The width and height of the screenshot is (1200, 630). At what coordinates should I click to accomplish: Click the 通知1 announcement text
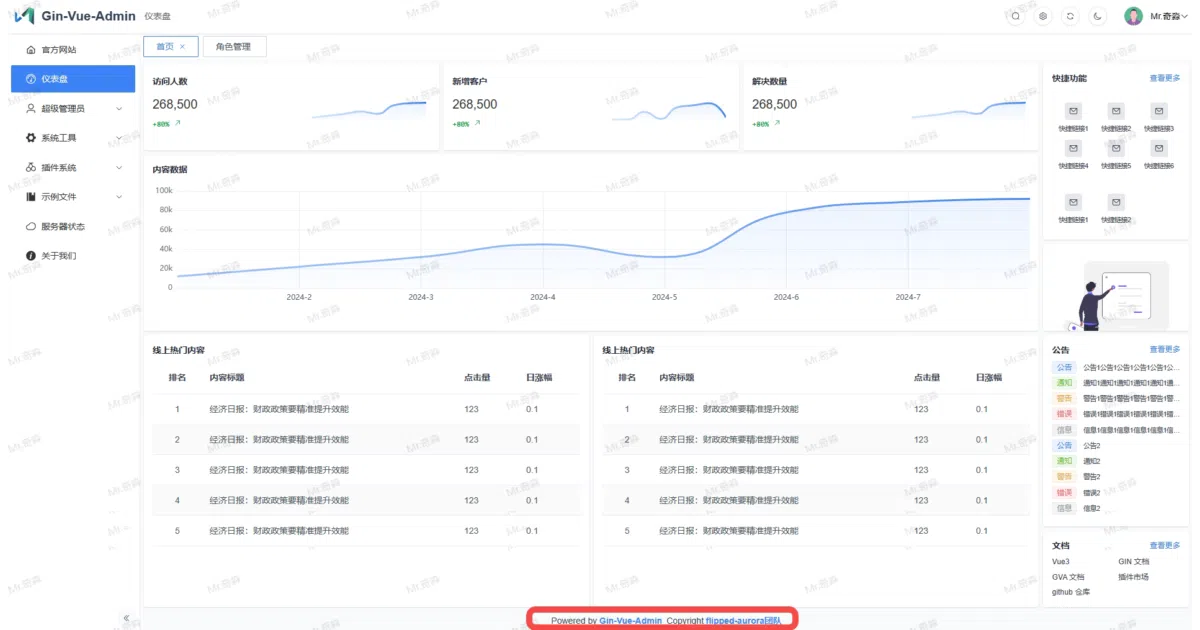tap(1131, 383)
